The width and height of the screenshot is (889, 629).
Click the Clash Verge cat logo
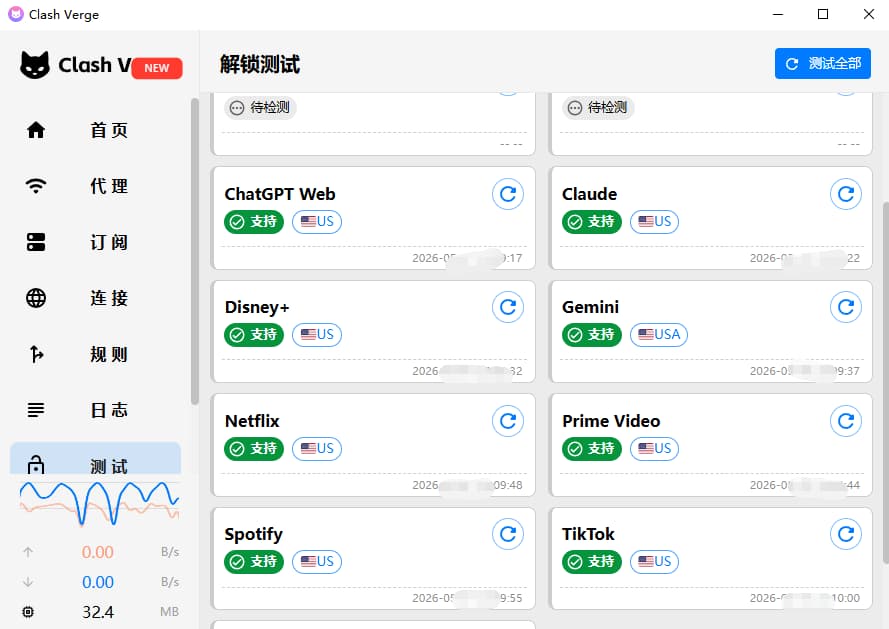(x=35, y=65)
